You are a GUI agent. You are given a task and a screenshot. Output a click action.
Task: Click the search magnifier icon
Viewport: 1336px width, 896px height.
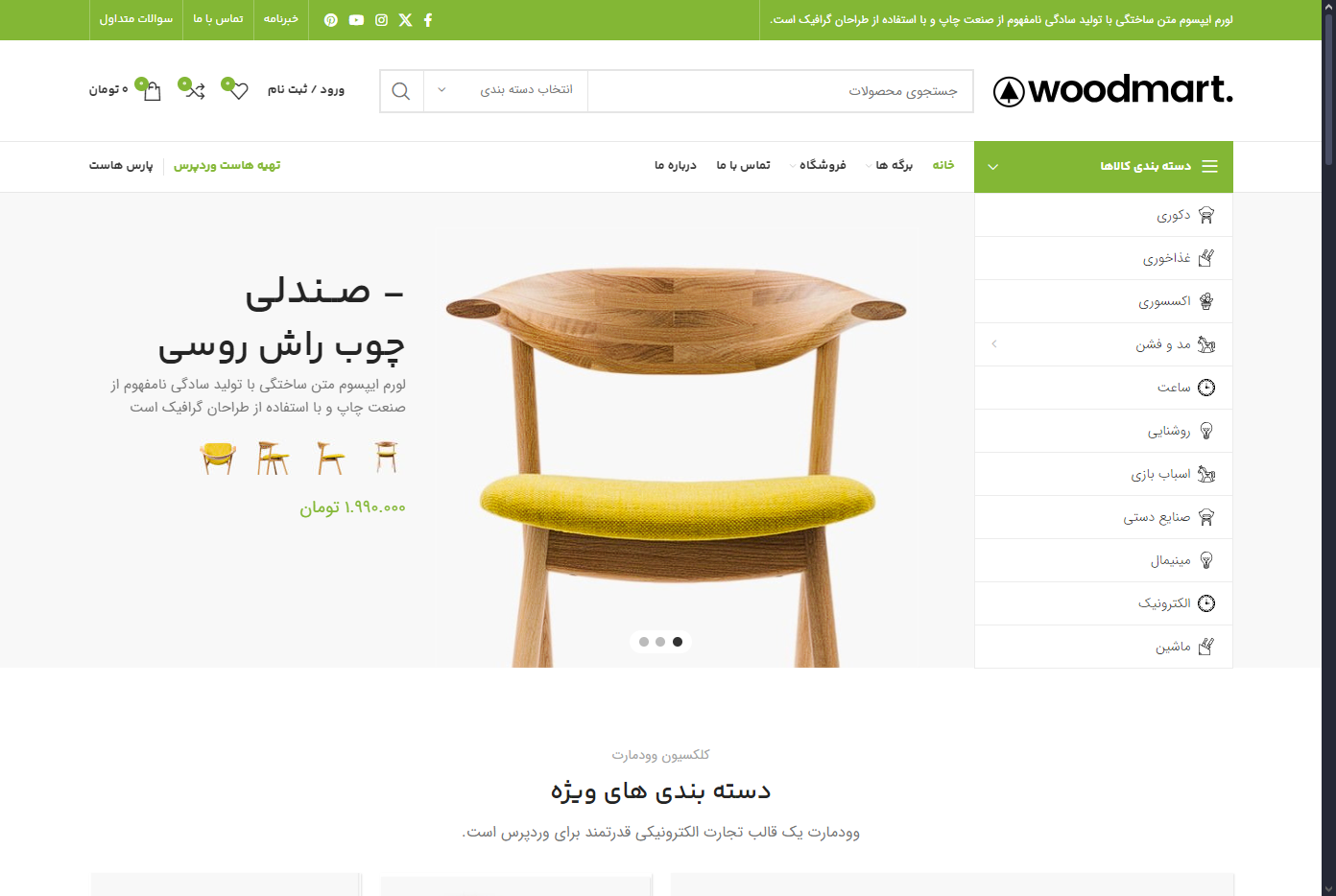point(401,91)
